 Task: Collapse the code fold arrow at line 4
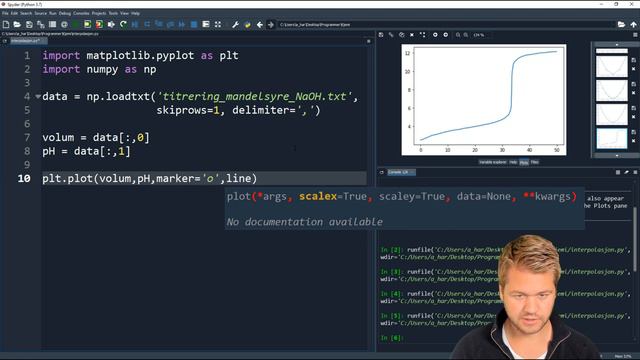(x=38, y=97)
